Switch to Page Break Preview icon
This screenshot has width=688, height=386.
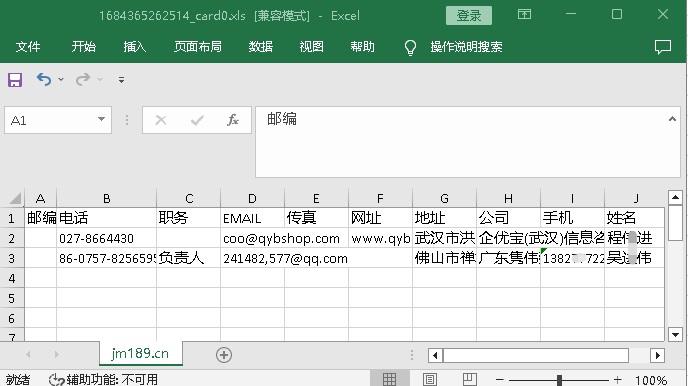tap(469, 379)
